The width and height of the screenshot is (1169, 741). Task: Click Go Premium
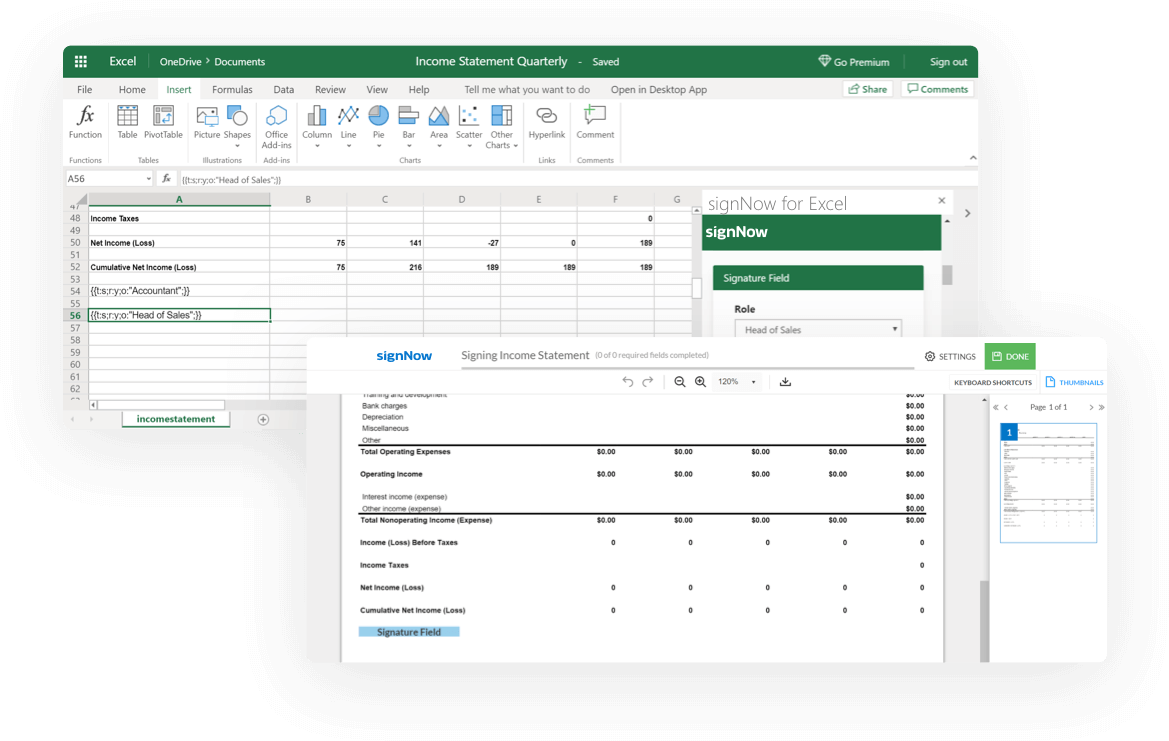pos(854,62)
